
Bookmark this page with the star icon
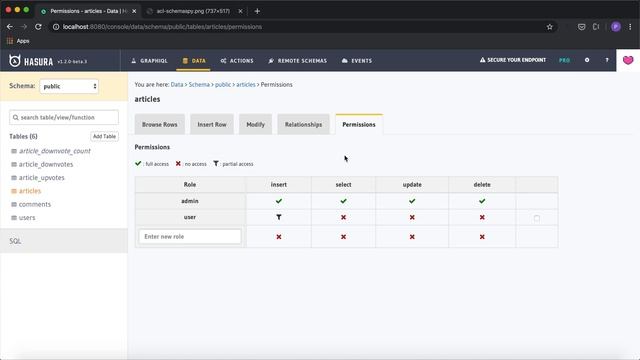[549, 27]
